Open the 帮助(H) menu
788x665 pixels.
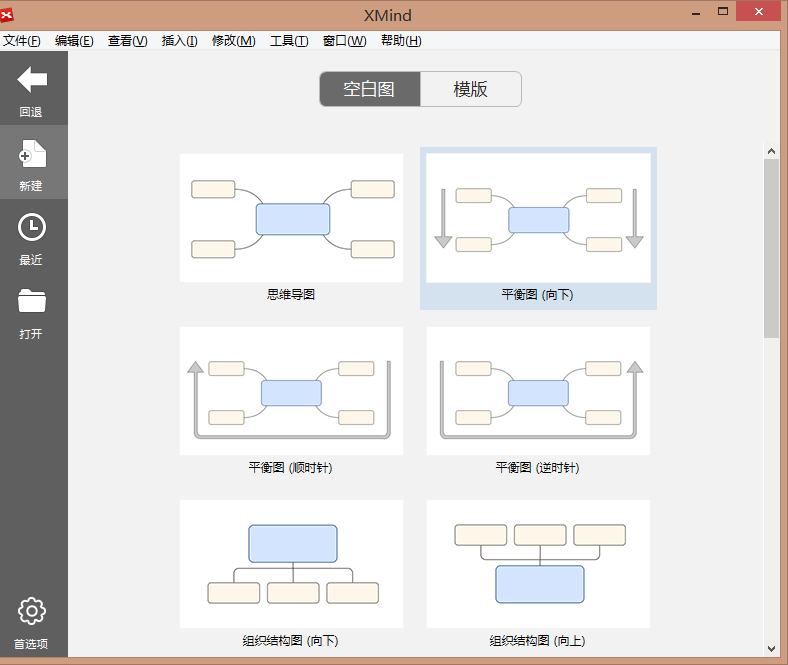[x=401, y=41]
